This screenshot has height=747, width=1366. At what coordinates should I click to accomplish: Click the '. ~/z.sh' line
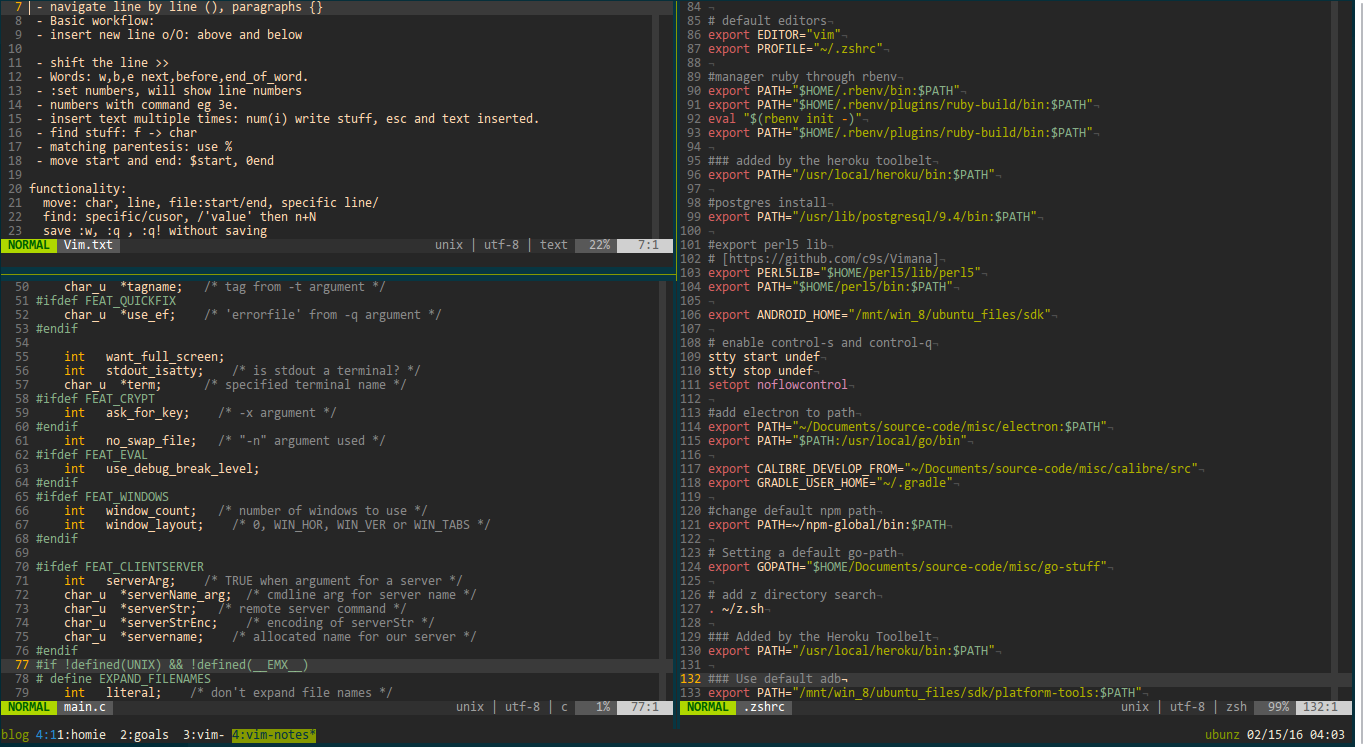click(x=736, y=609)
